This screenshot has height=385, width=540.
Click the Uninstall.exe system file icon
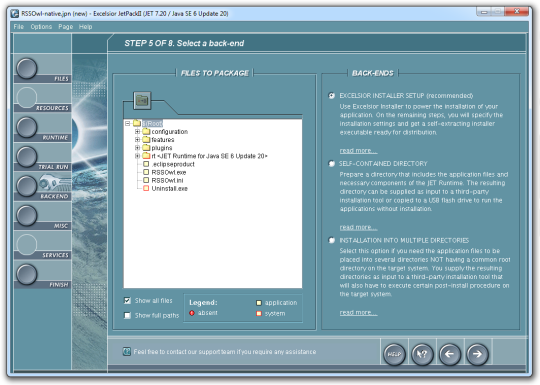(146, 188)
